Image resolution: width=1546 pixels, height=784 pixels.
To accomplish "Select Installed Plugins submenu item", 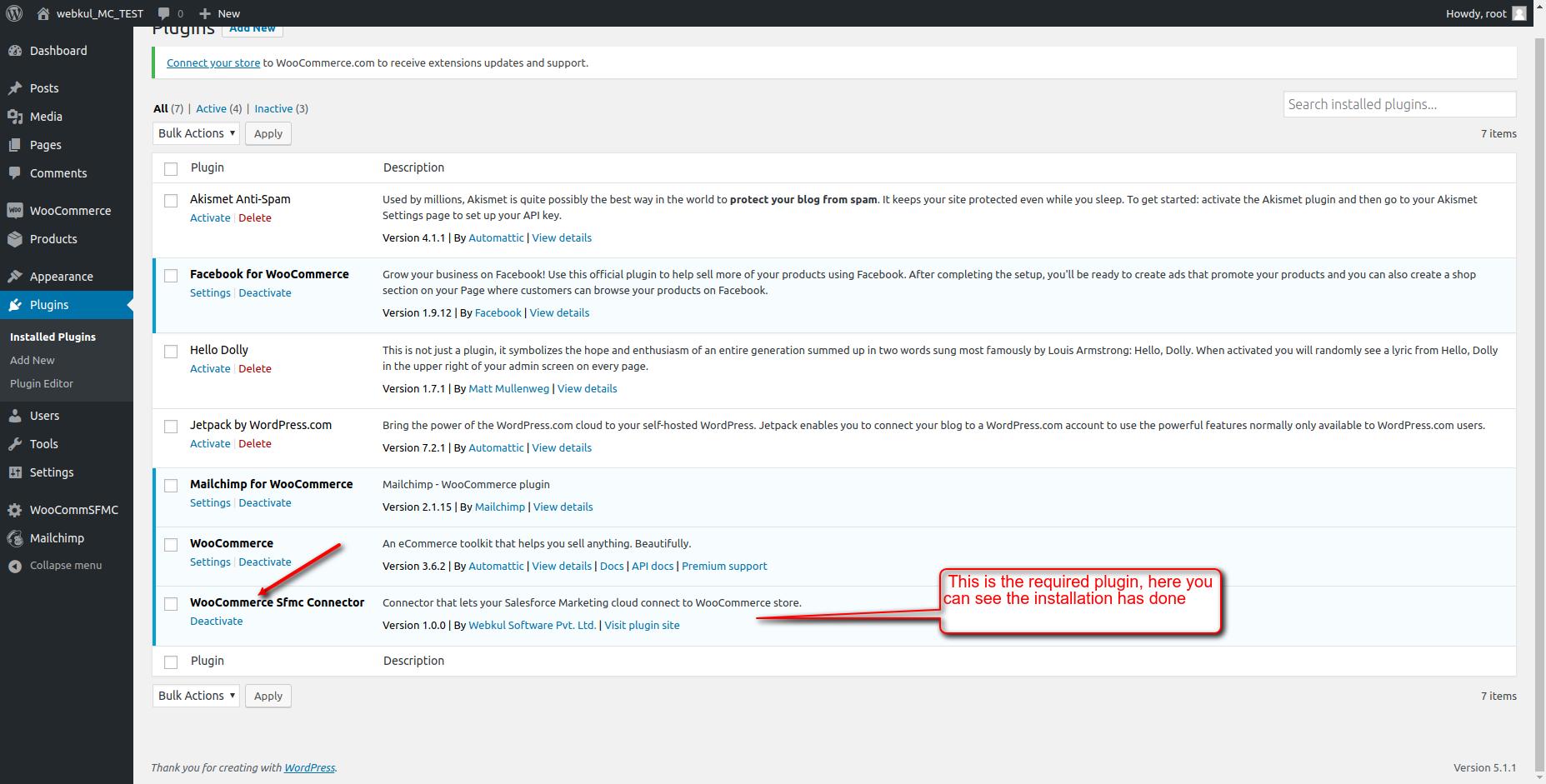I will pyautogui.click(x=53, y=337).
